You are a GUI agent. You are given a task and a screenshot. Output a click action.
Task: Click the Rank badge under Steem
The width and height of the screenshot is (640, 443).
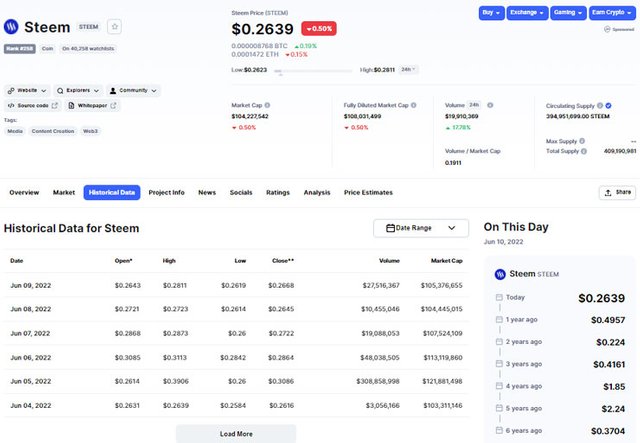(20, 49)
